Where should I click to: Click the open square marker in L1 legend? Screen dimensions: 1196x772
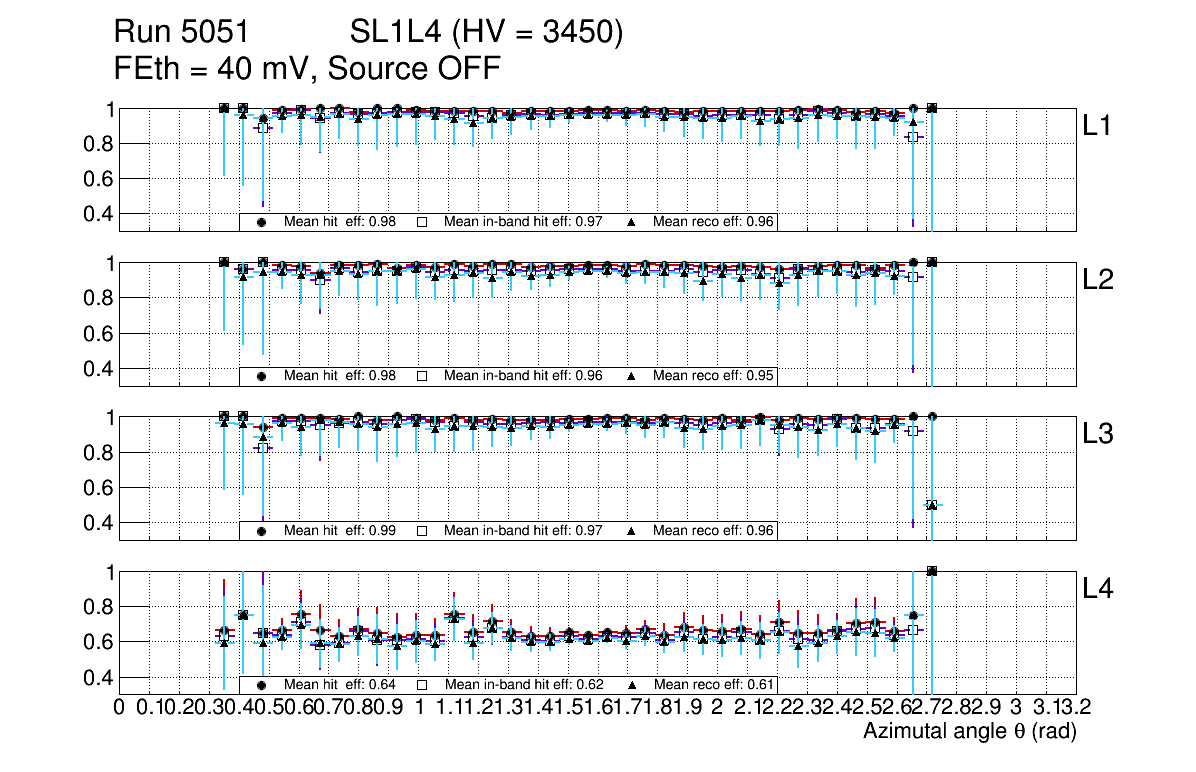(x=421, y=222)
